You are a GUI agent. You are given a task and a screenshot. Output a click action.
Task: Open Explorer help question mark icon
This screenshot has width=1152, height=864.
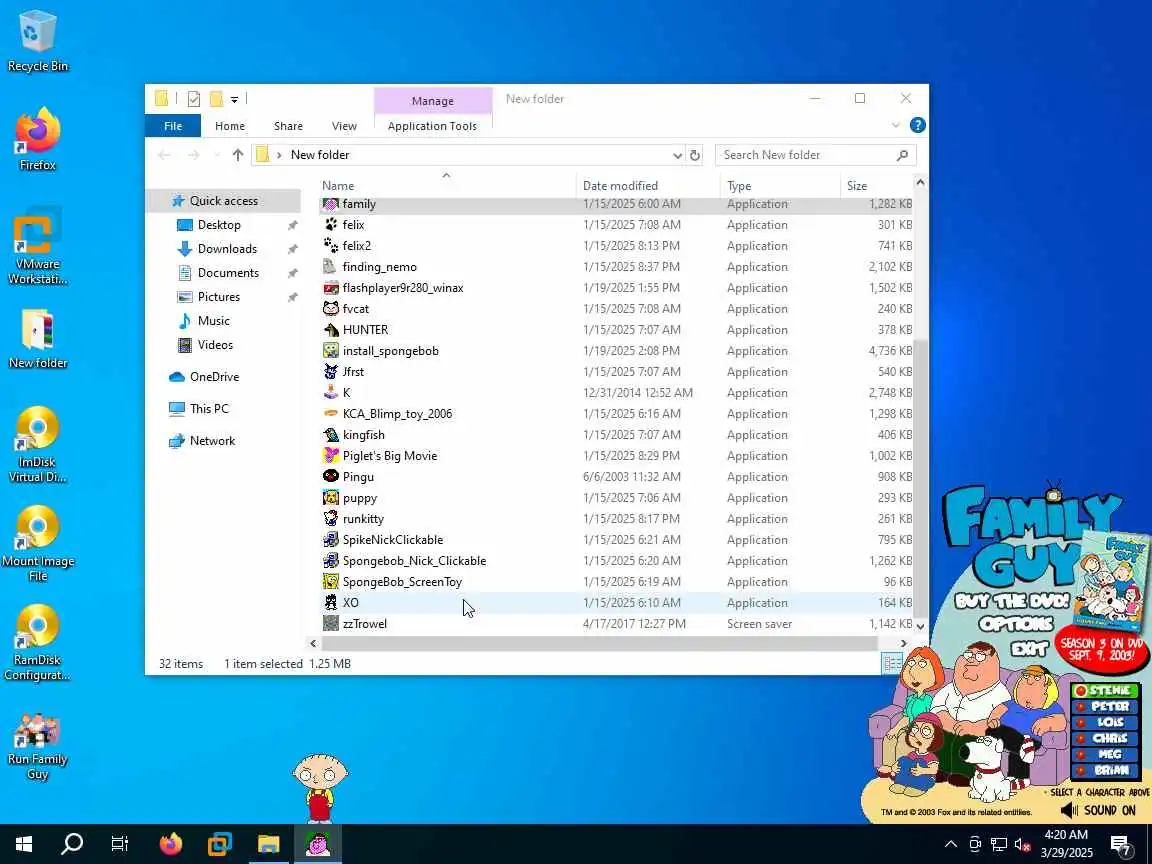(x=918, y=126)
